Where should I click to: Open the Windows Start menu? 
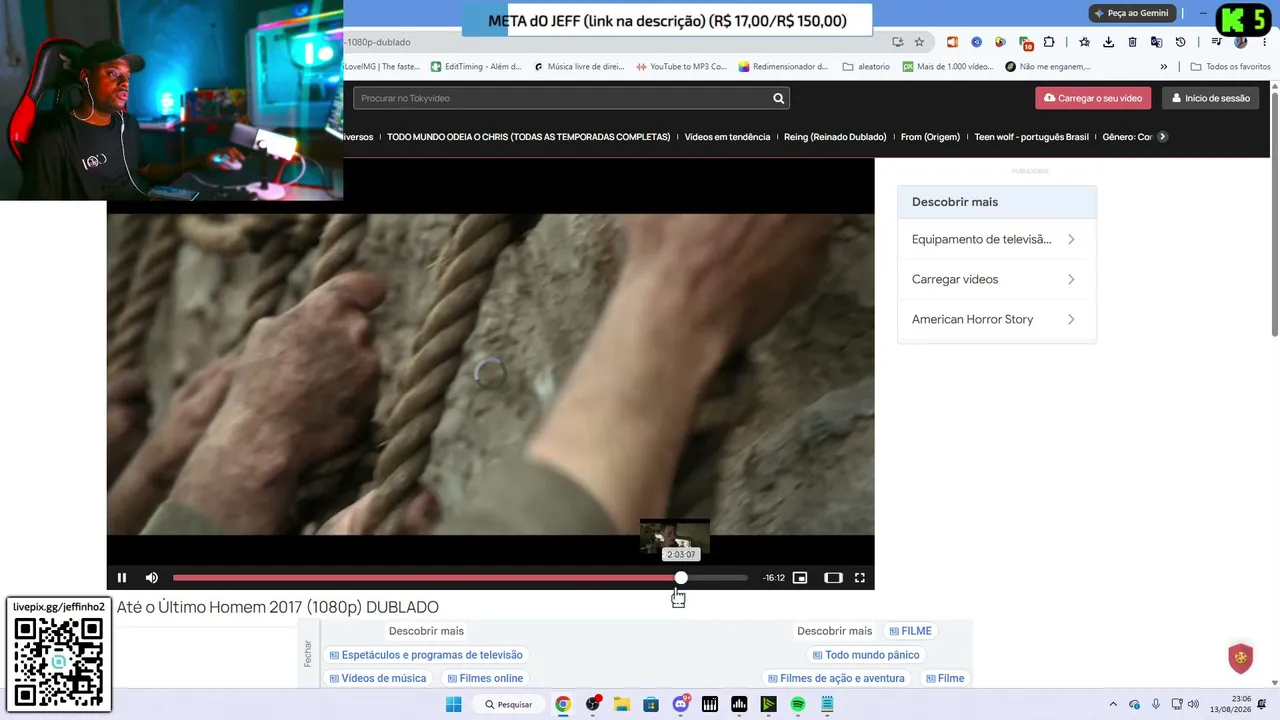453,704
